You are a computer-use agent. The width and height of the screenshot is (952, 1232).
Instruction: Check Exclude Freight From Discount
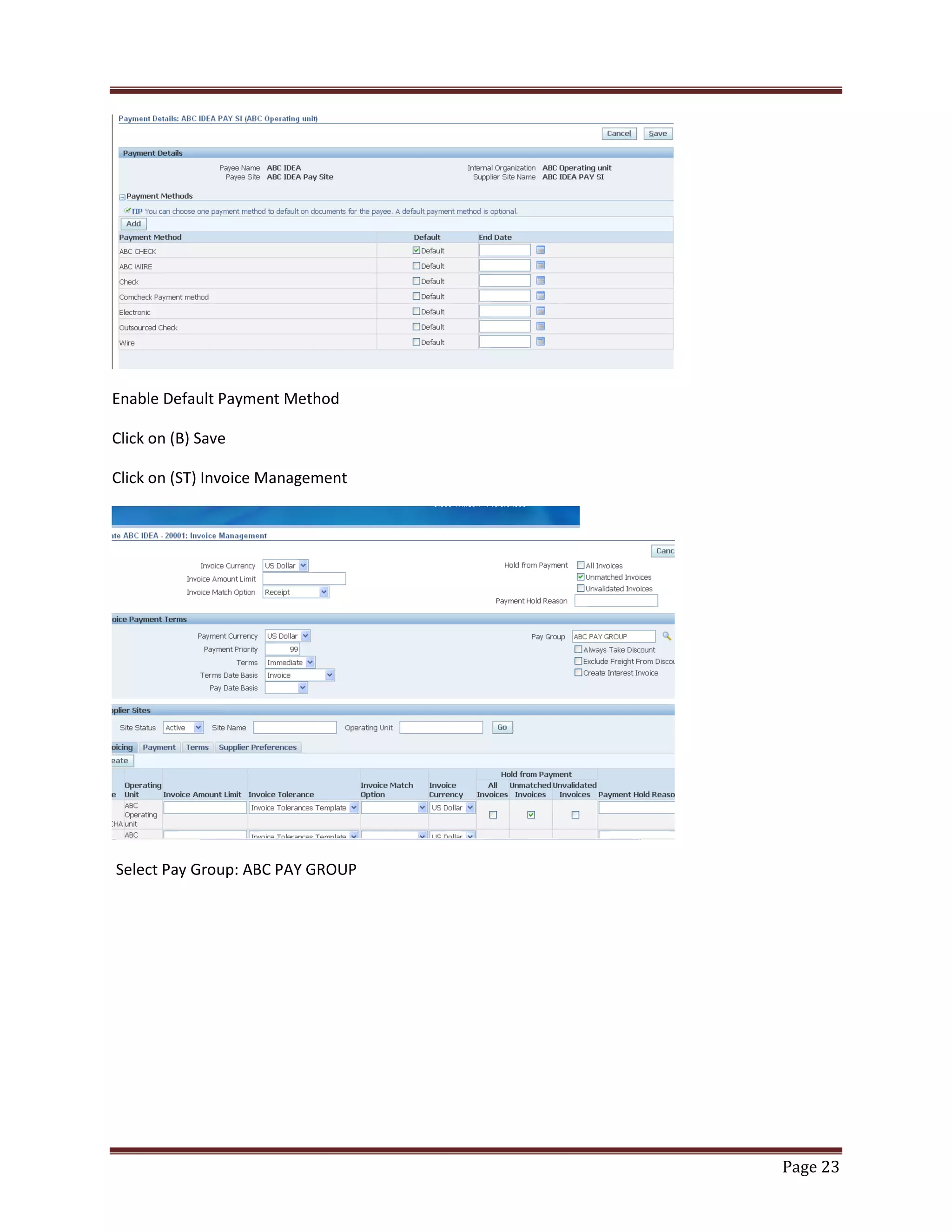point(578,661)
